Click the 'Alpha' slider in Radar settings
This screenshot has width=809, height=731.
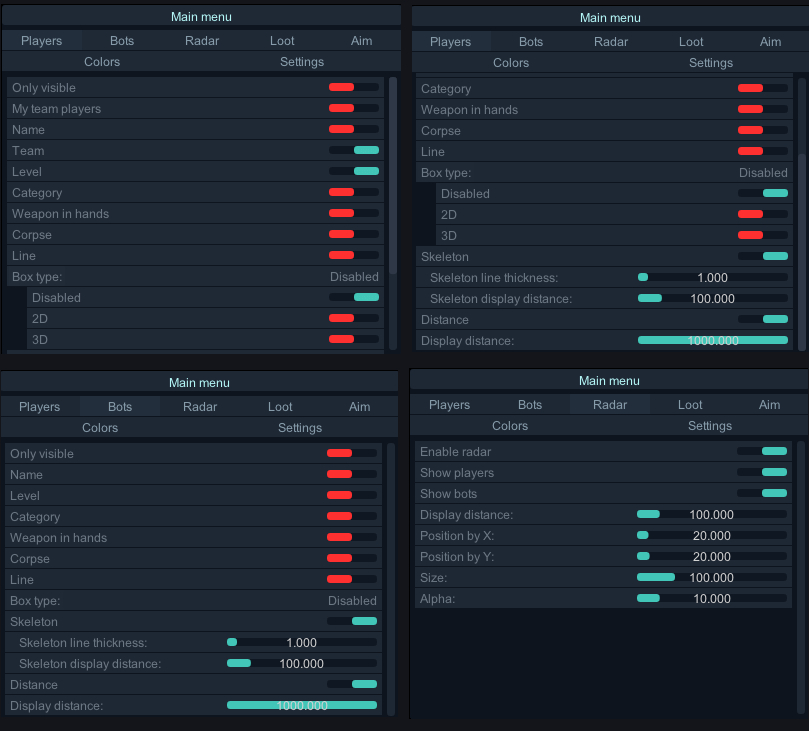click(x=648, y=598)
